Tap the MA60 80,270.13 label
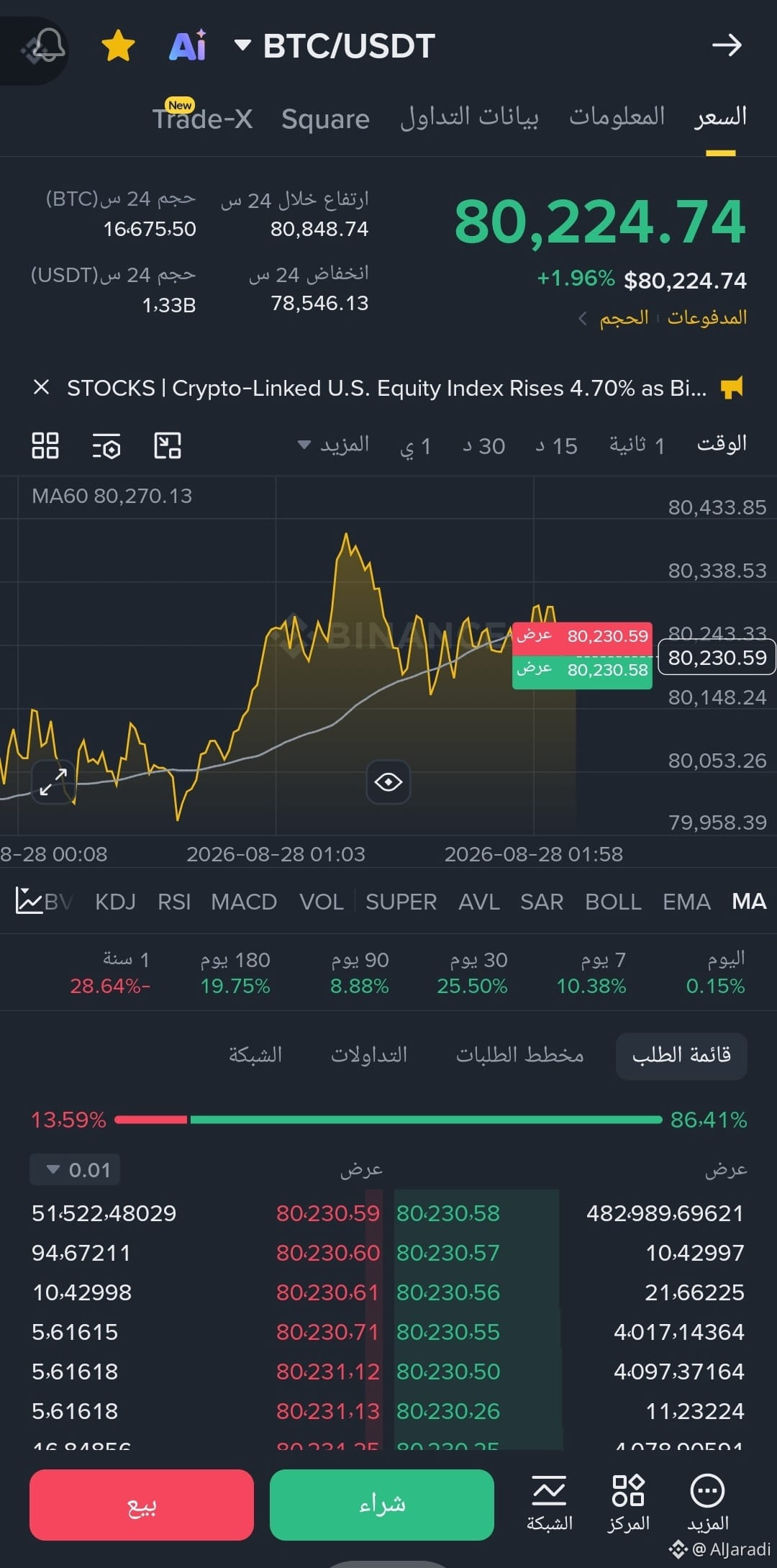 coord(112,496)
